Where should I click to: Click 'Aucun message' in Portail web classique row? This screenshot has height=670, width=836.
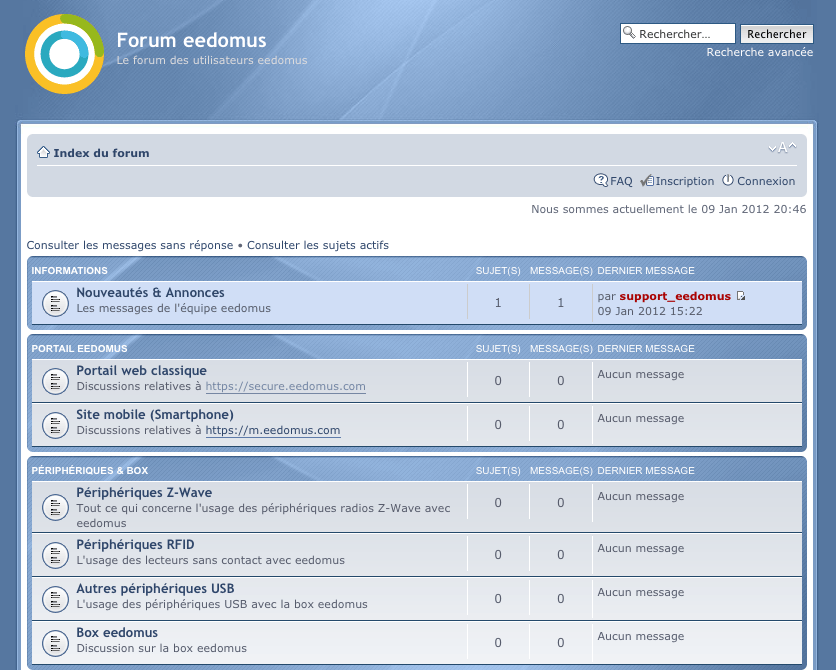[640, 374]
